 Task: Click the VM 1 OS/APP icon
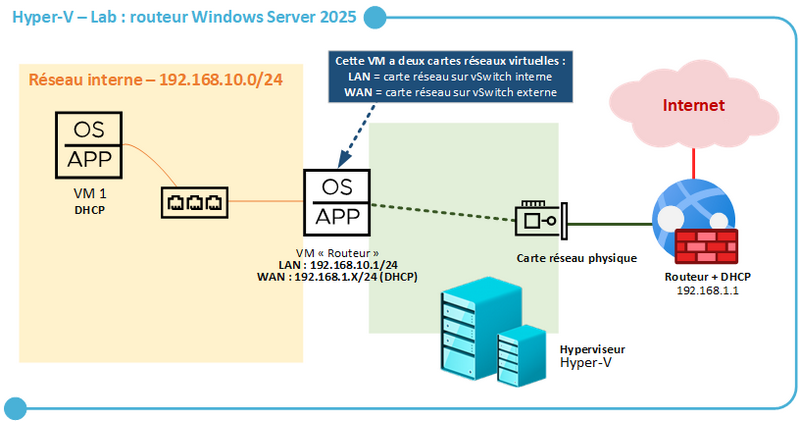[89, 145]
